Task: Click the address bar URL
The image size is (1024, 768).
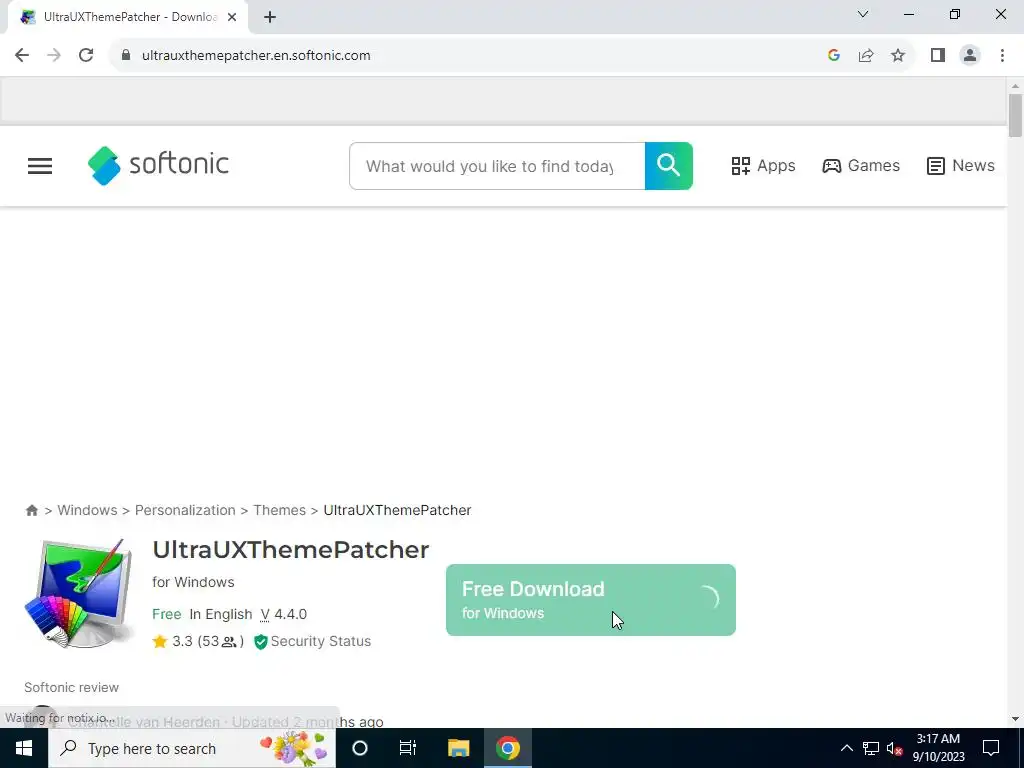Action: pos(256,56)
